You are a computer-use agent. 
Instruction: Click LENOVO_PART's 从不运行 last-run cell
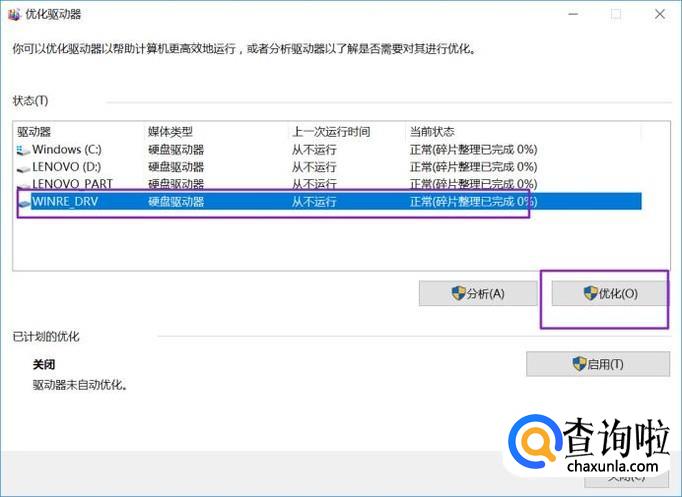[x=314, y=185]
